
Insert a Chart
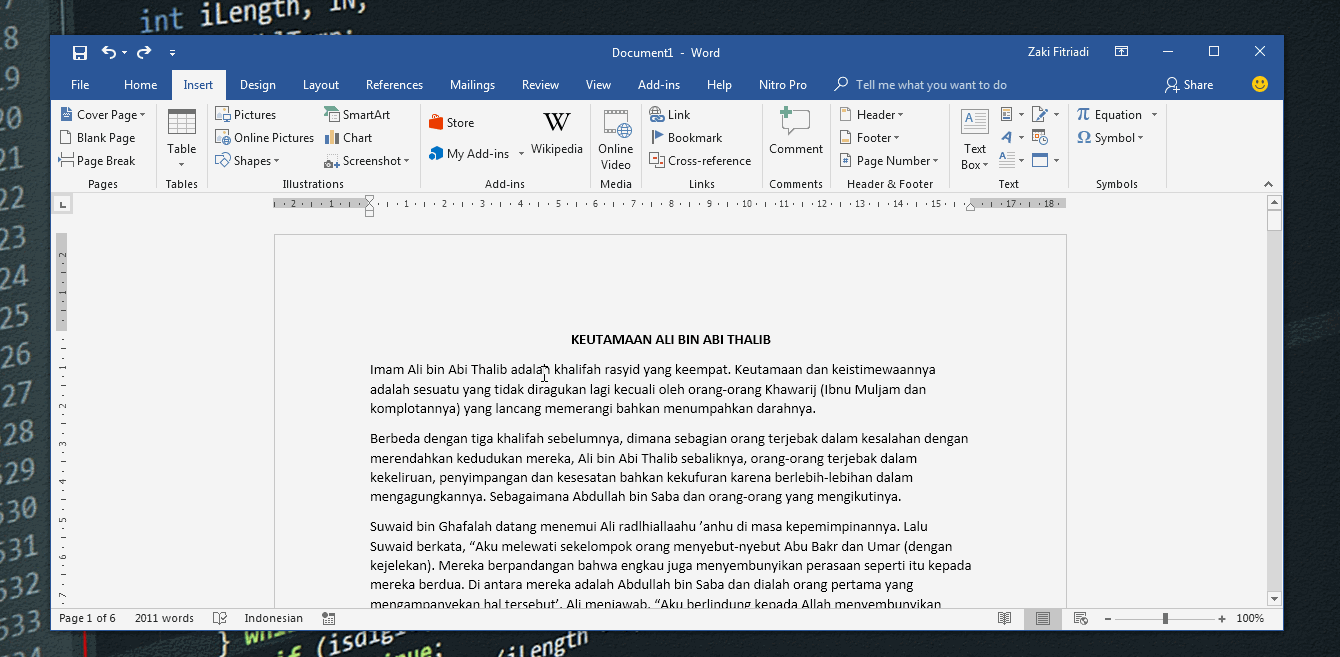tap(348, 138)
